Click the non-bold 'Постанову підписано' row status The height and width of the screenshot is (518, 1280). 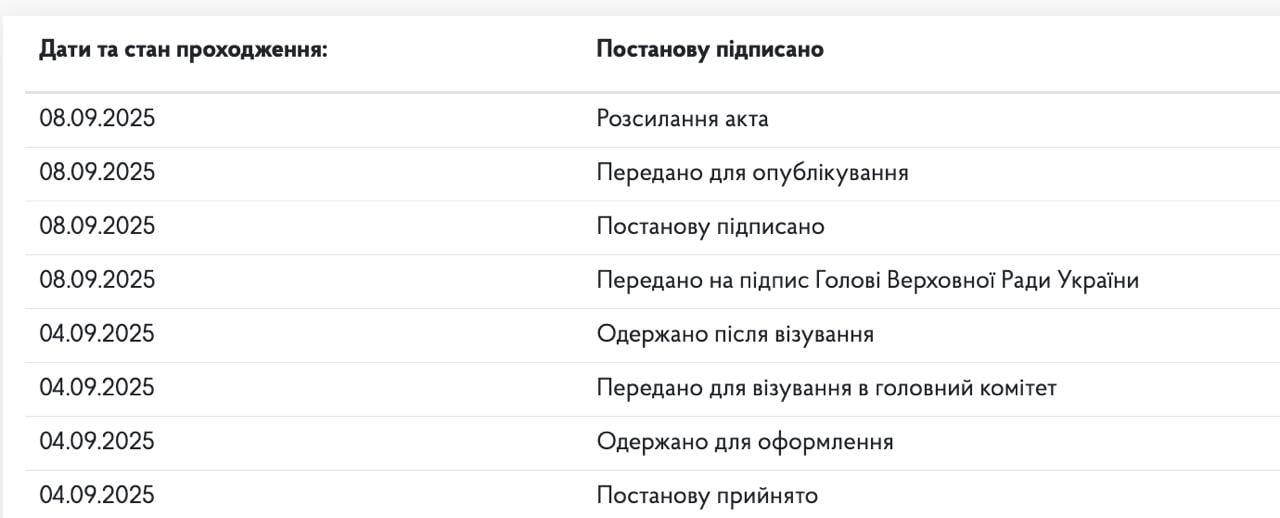710,227
